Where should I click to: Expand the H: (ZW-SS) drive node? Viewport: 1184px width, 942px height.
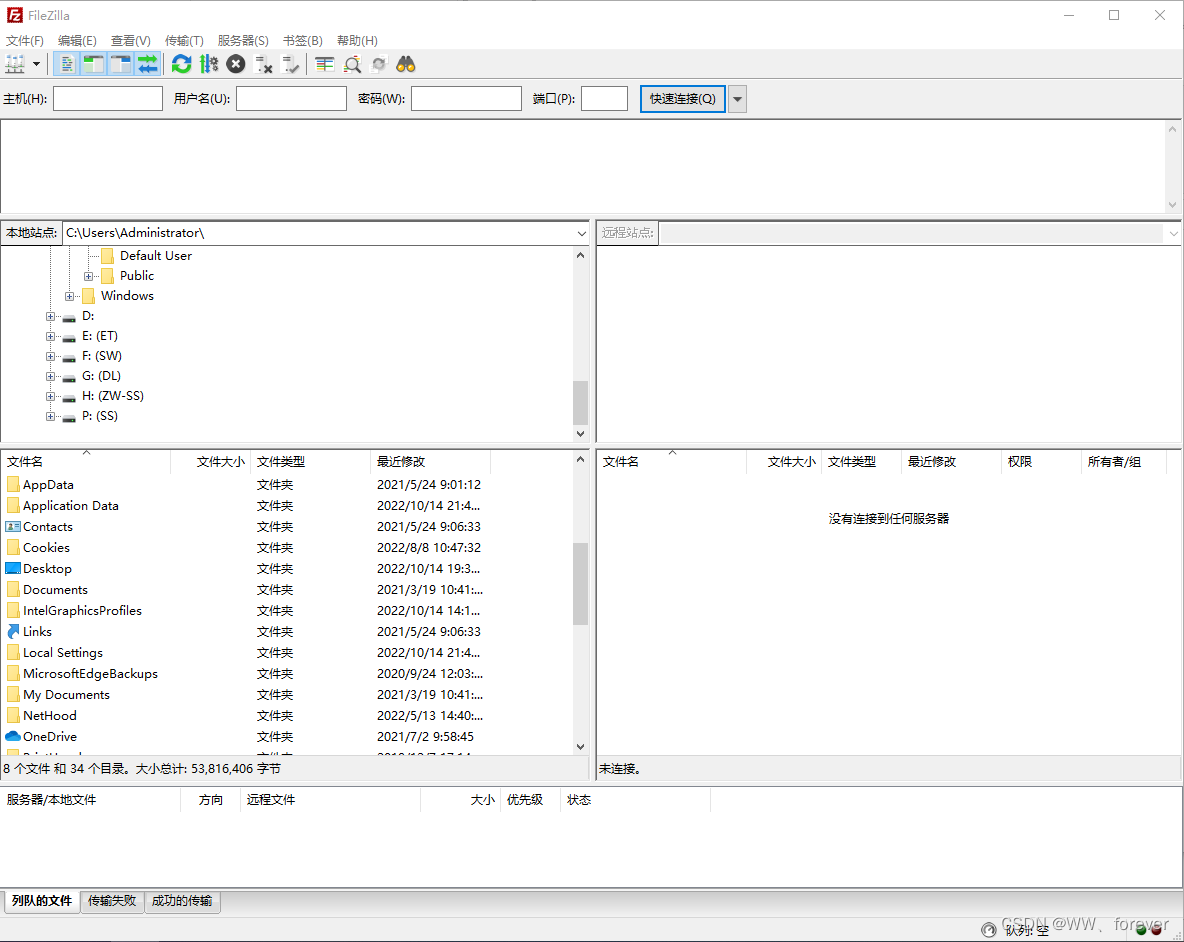[x=50, y=396]
